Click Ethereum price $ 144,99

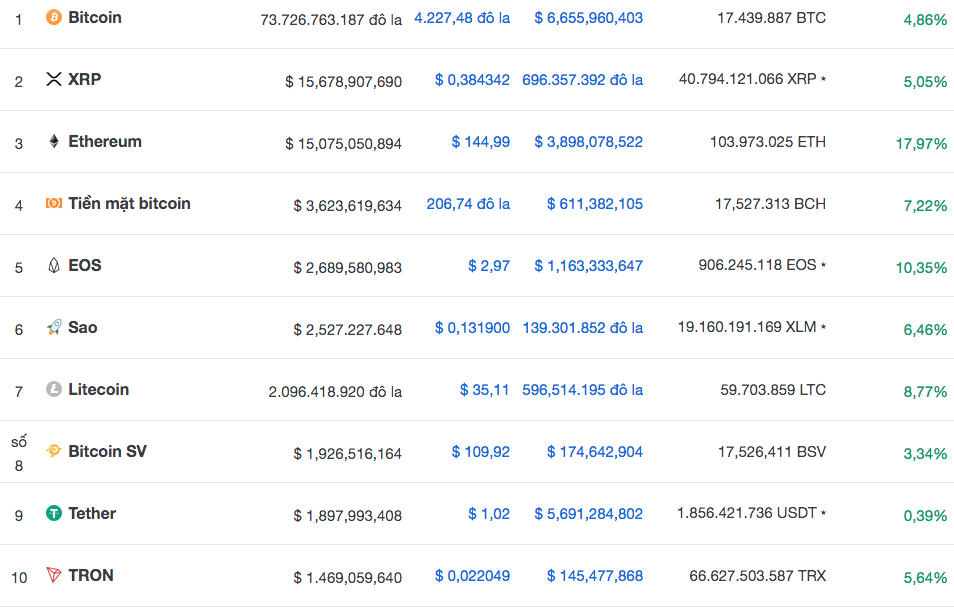(x=481, y=142)
